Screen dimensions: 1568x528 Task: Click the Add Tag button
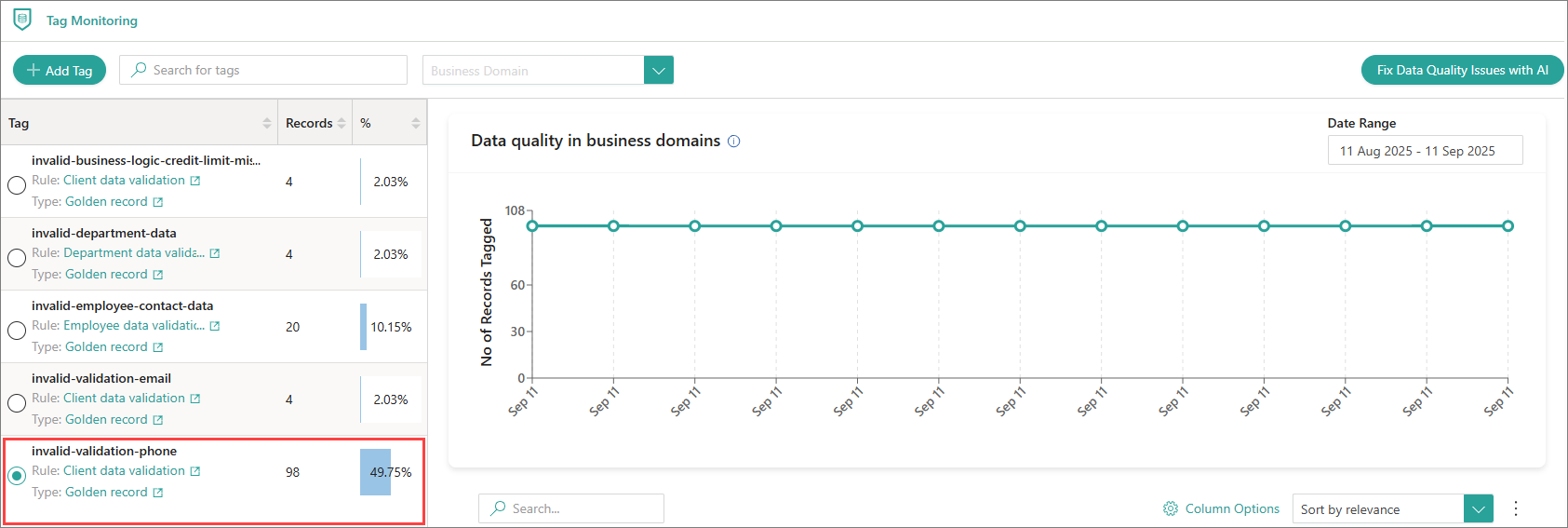[60, 70]
